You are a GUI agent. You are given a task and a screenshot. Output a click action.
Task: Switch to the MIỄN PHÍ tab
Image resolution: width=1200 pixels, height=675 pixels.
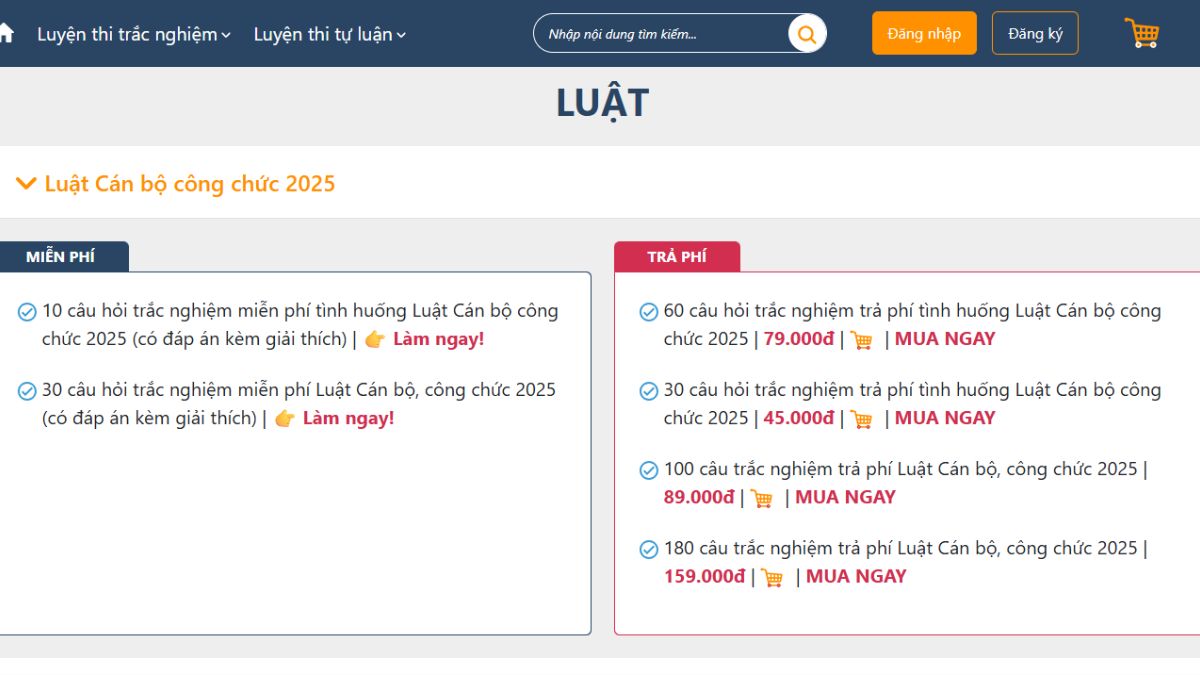click(x=61, y=257)
